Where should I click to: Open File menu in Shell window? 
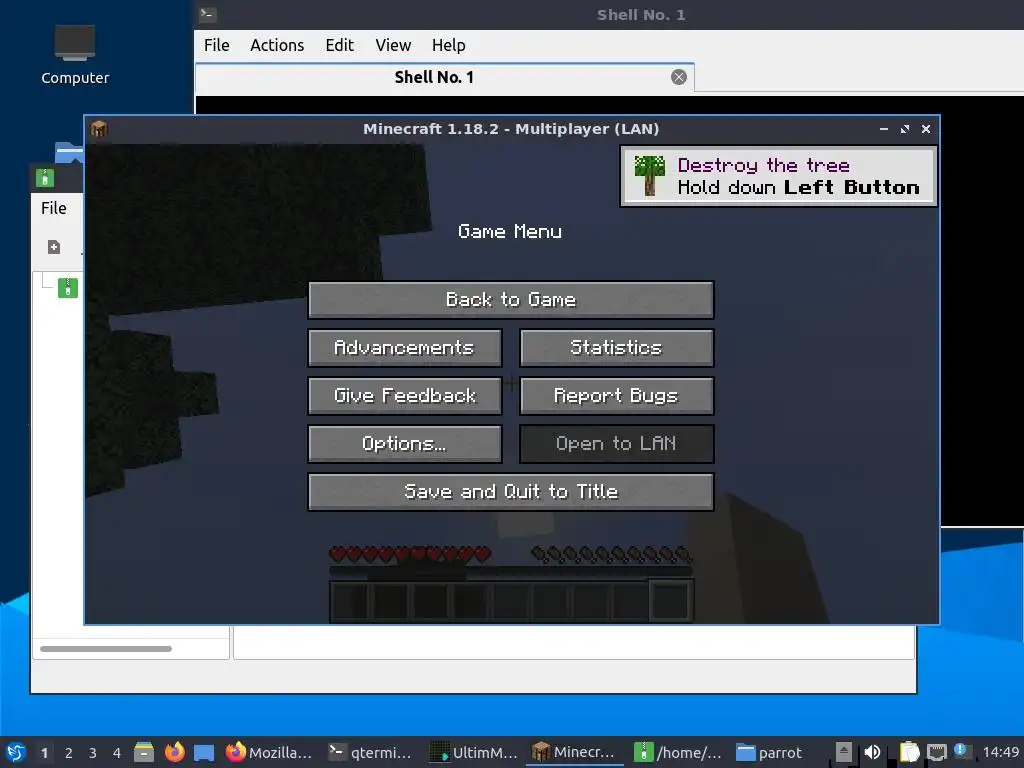point(216,45)
